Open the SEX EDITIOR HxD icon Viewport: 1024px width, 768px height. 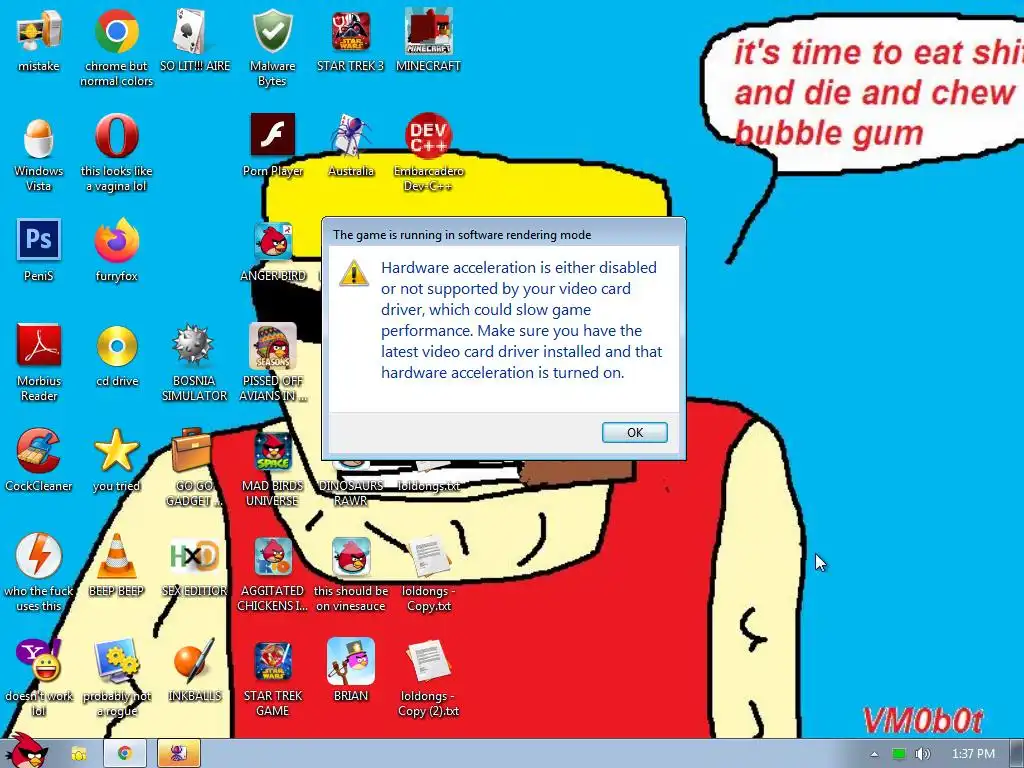194,556
